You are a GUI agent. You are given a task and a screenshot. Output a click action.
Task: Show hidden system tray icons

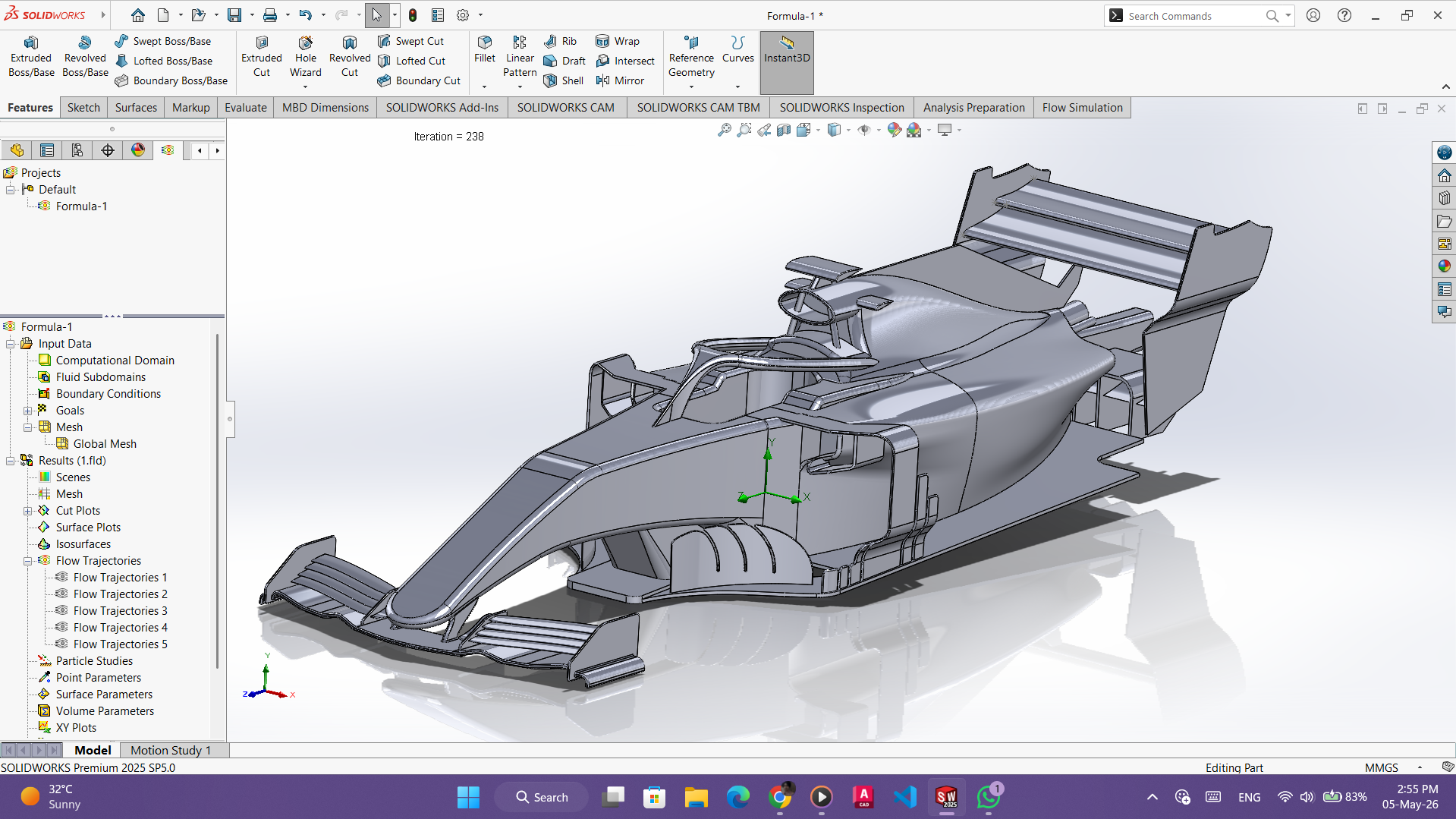[x=1152, y=797]
